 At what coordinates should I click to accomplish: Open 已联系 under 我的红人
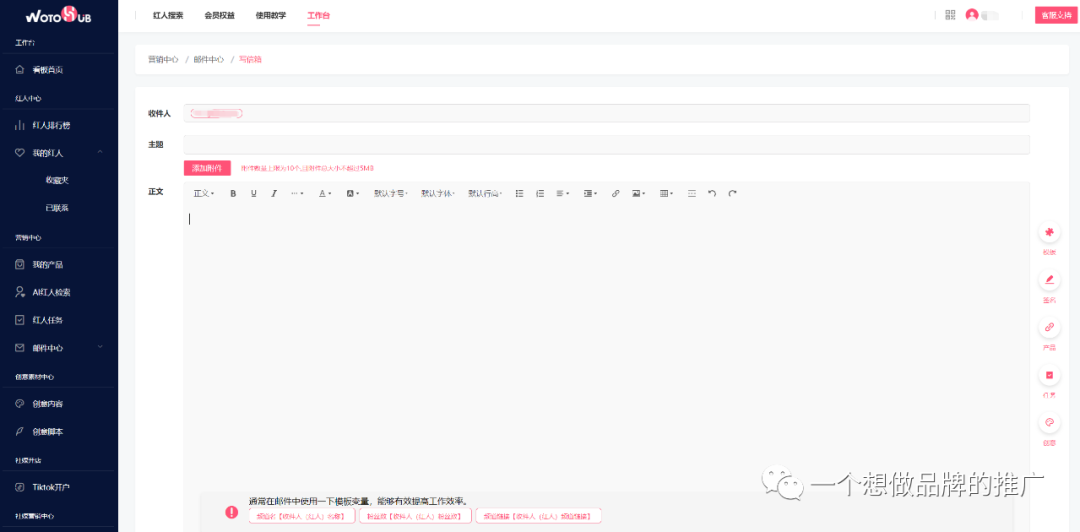tap(57, 208)
